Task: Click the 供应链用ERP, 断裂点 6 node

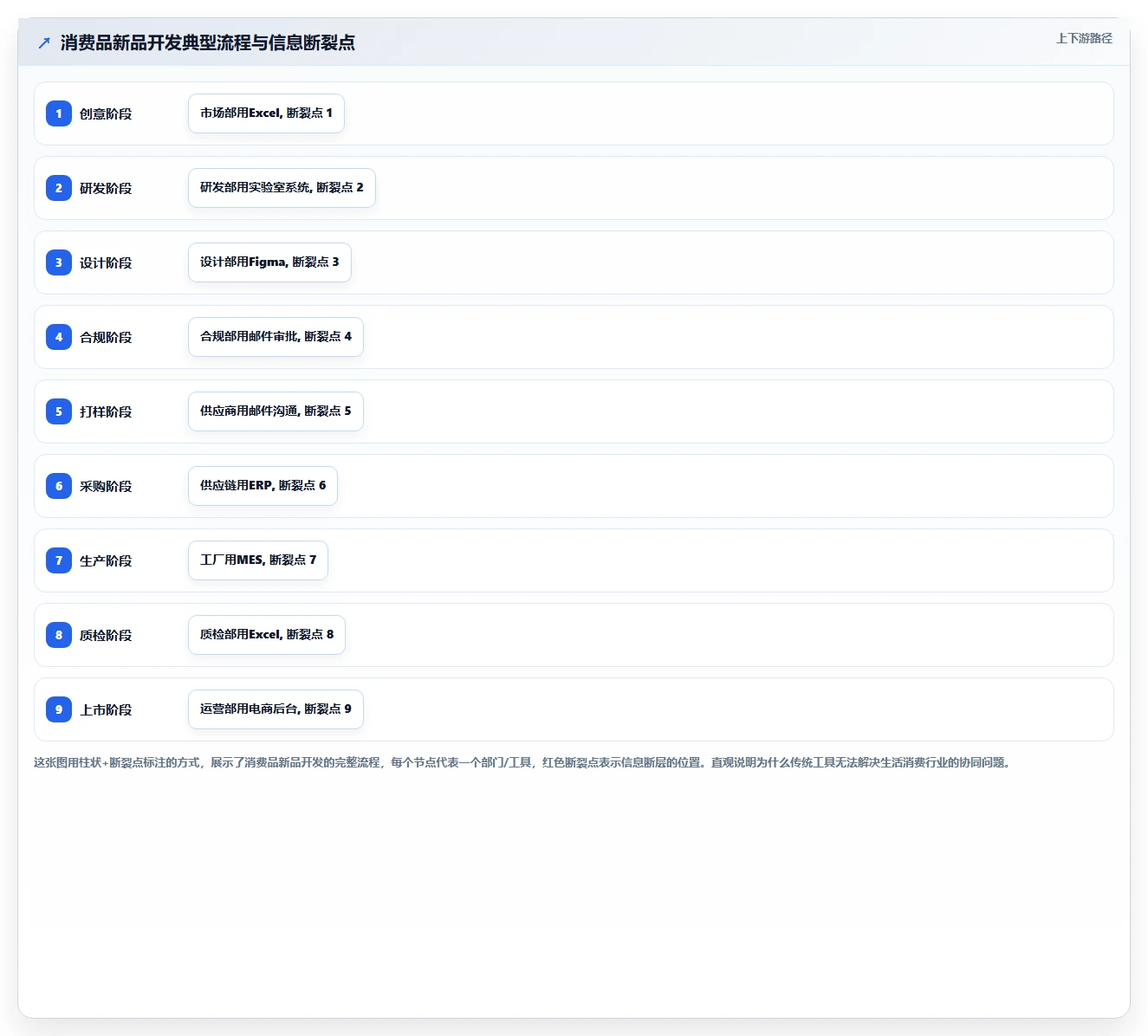Action: pyautogui.click(x=263, y=486)
